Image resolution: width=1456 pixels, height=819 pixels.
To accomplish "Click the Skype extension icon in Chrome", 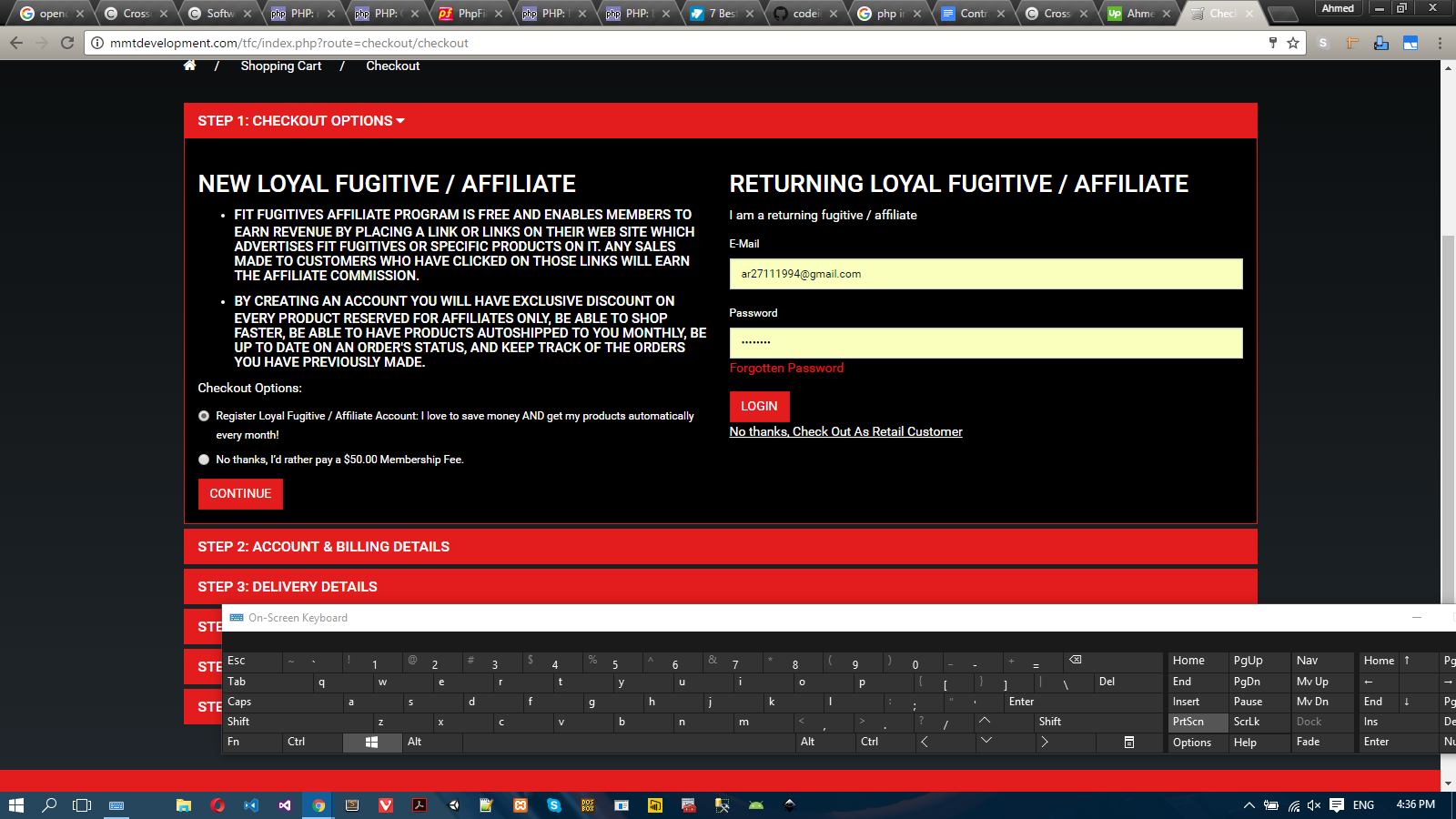I will [x=1323, y=43].
